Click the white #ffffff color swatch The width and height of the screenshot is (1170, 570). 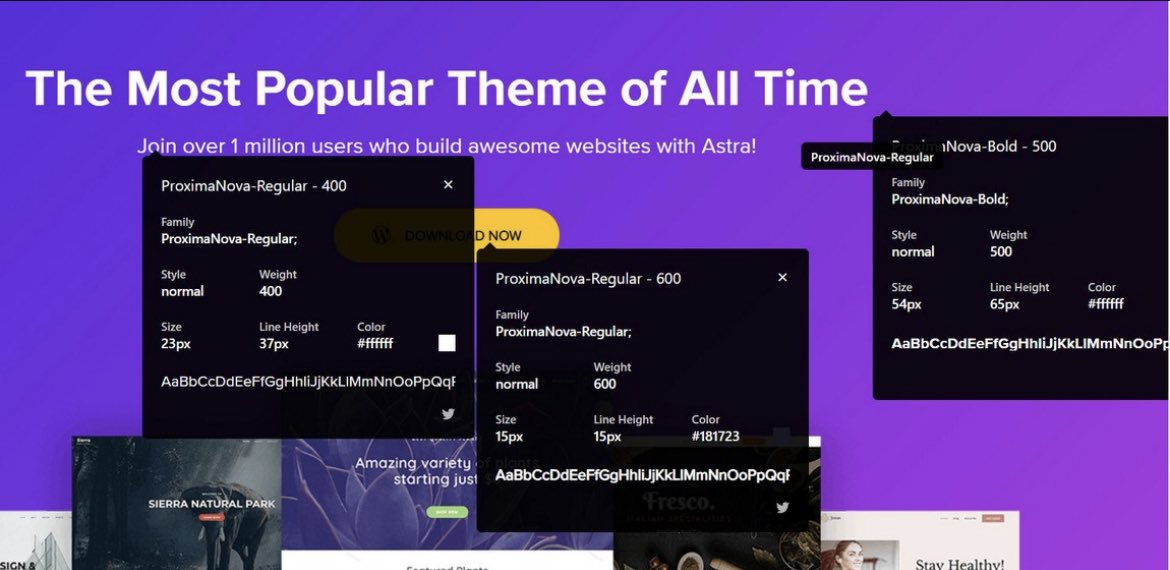446,343
